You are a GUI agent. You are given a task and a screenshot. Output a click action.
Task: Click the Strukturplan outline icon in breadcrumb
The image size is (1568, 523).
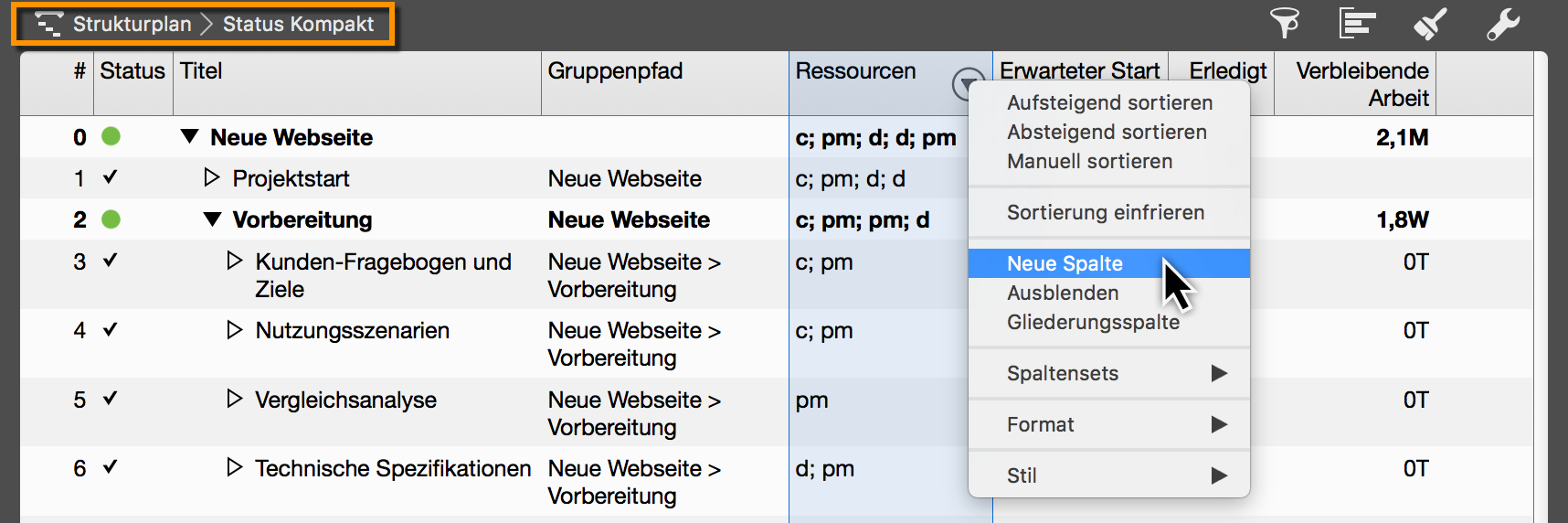click(49, 24)
